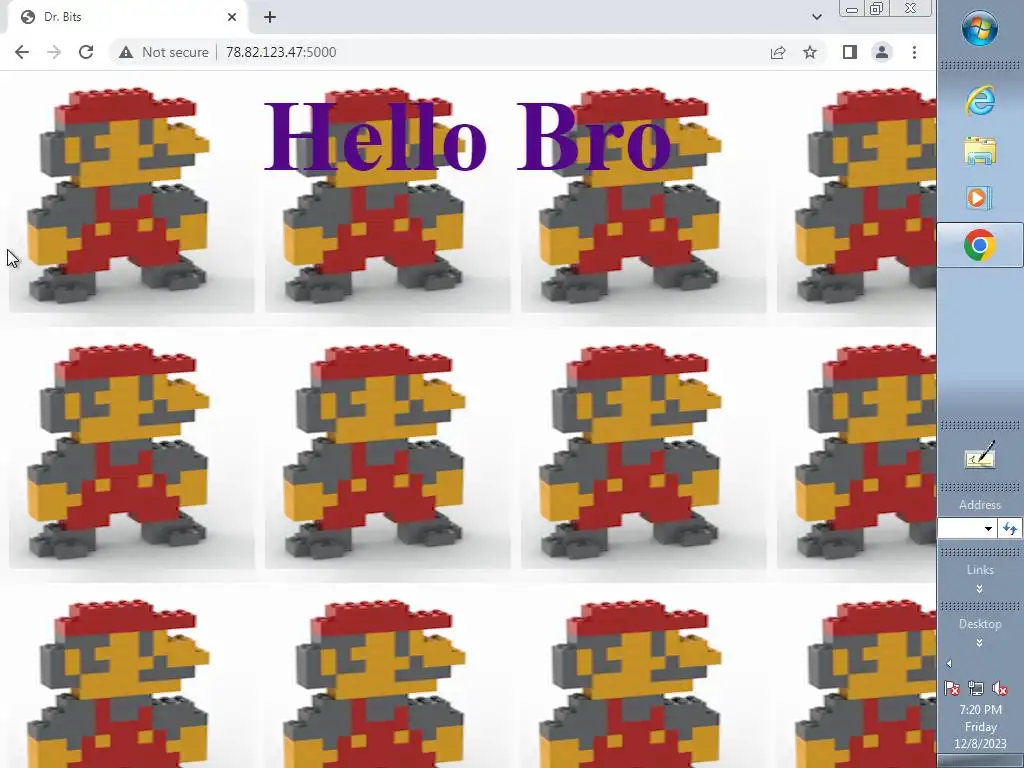Image resolution: width=1024 pixels, height=768 pixels.
Task: Click the muted volume tray icon
Action: point(1000,688)
